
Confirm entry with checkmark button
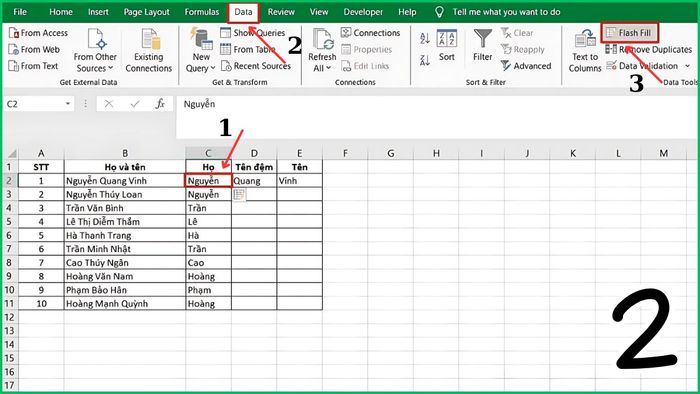(135, 104)
